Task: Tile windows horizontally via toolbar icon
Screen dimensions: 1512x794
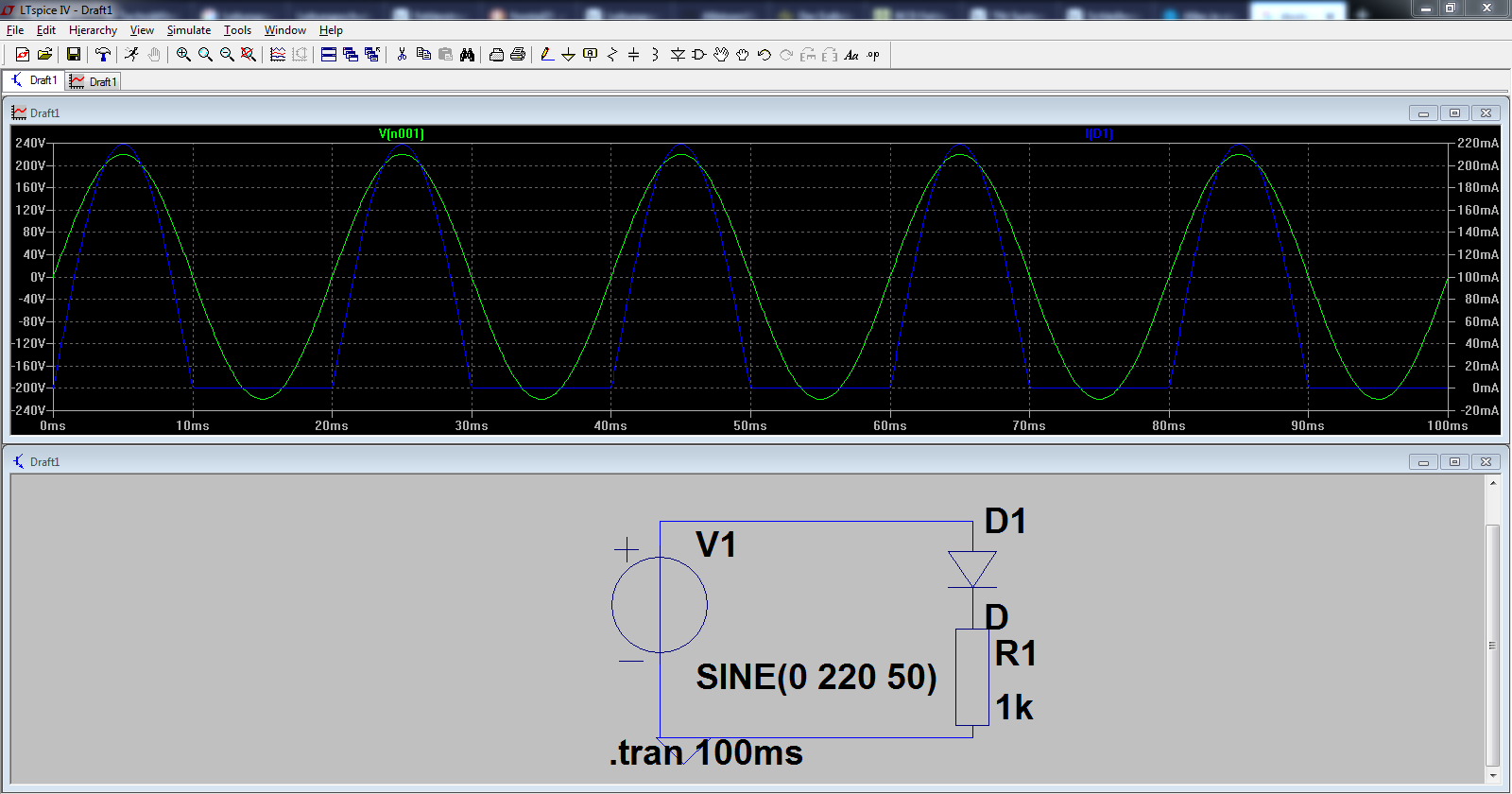Action: click(329, 55)
